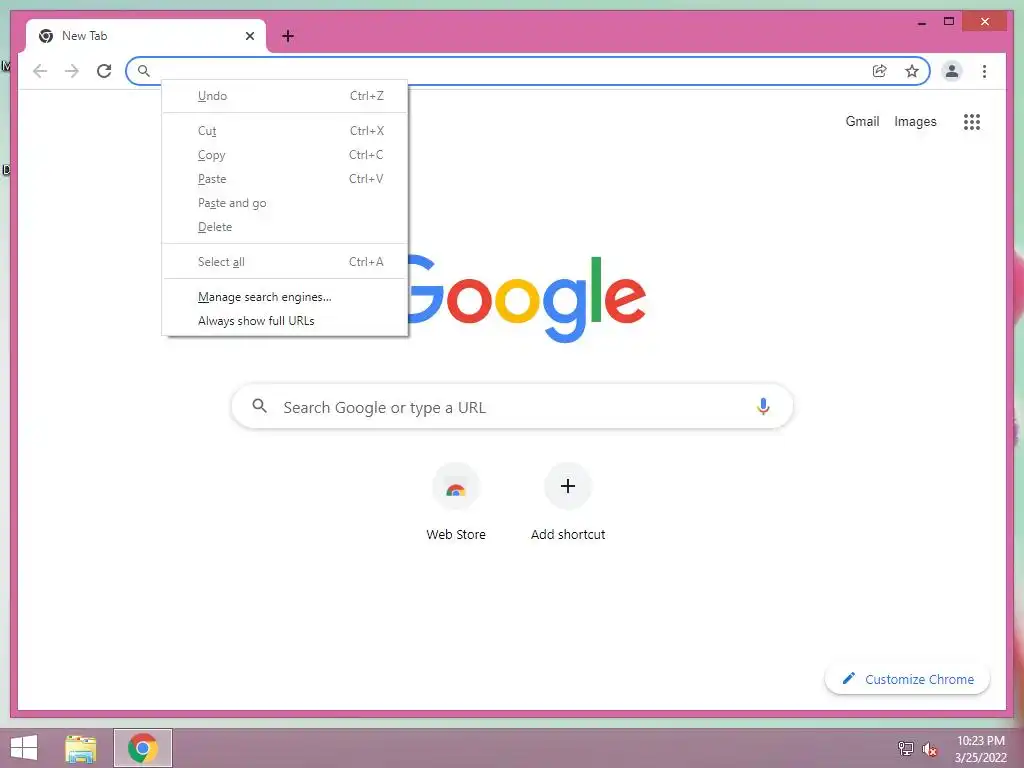Open the profile avatar menu

[952, 71]
